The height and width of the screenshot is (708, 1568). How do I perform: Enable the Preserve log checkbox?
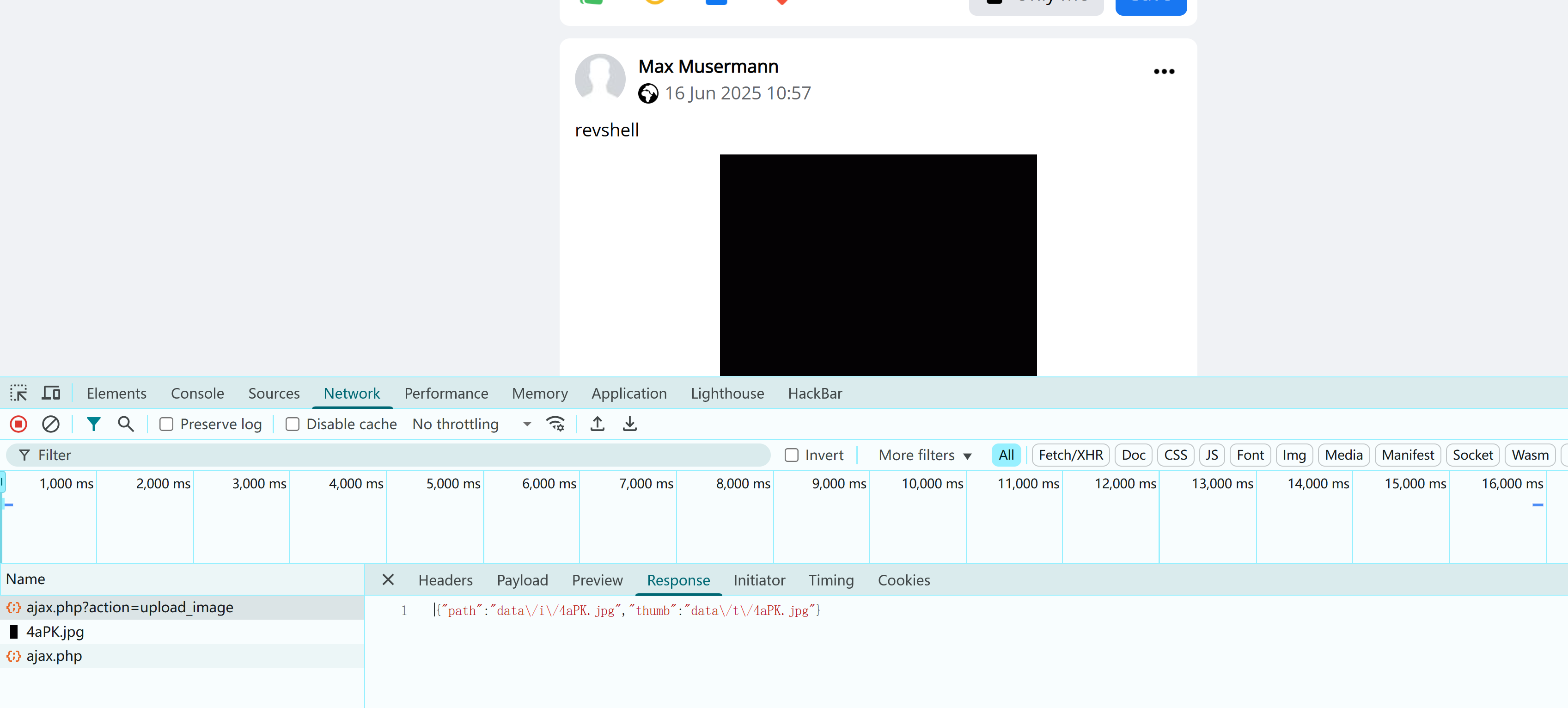[x=166, y=424]
